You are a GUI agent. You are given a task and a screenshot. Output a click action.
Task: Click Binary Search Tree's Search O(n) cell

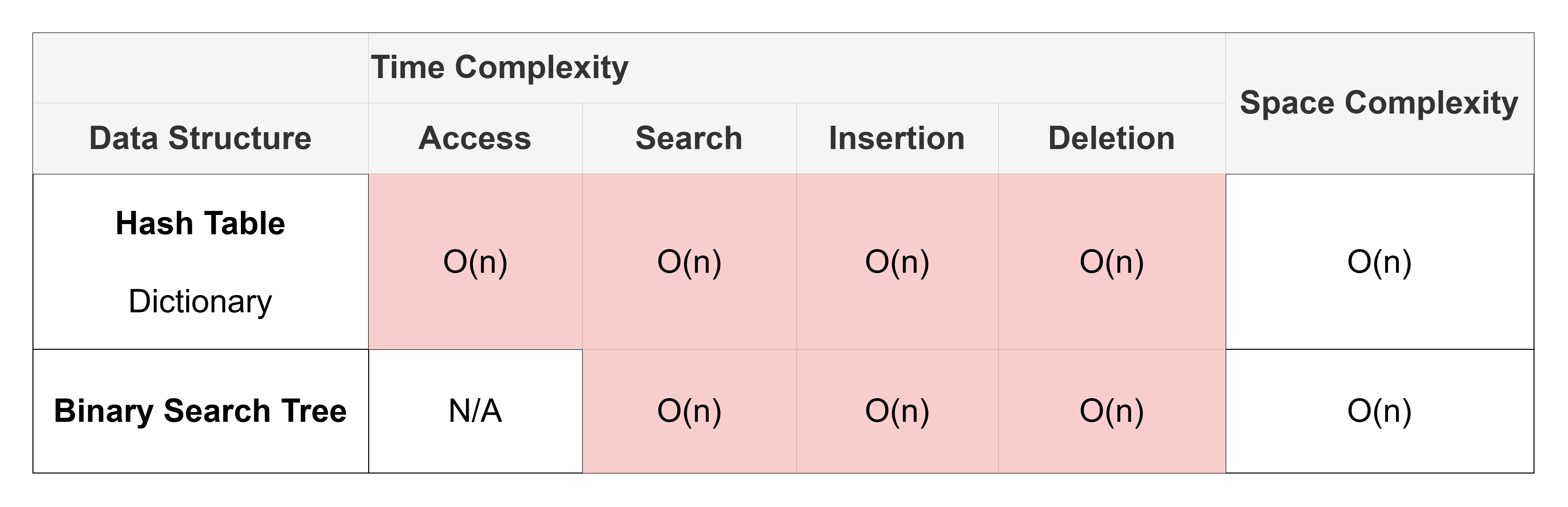pos(689,411)
